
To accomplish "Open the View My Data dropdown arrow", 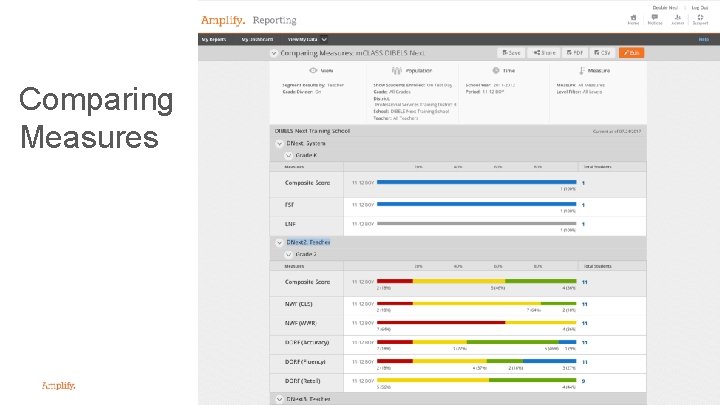I will 324,39.
